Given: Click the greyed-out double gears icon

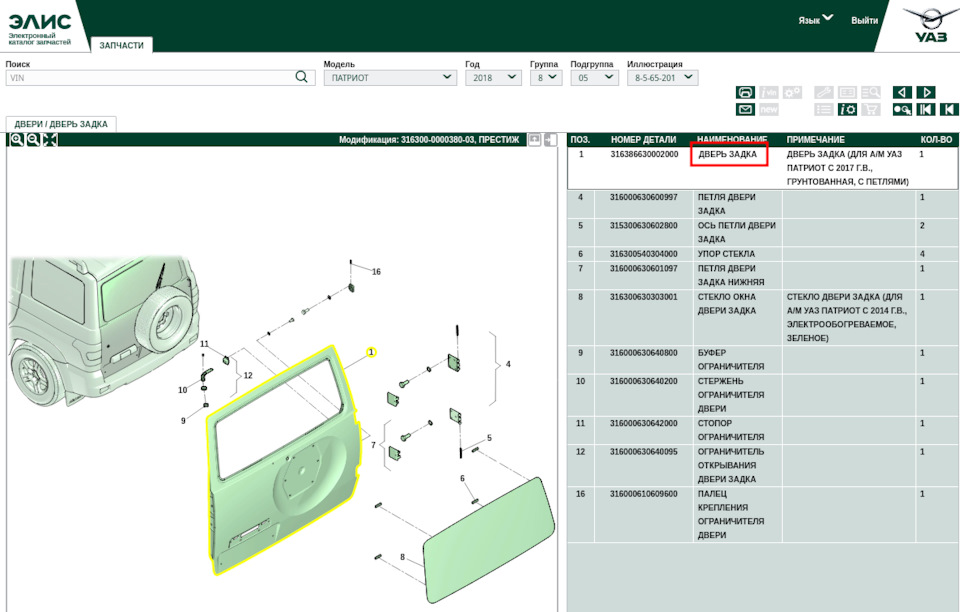Looking at the screenshot, I should pos(792,92).
